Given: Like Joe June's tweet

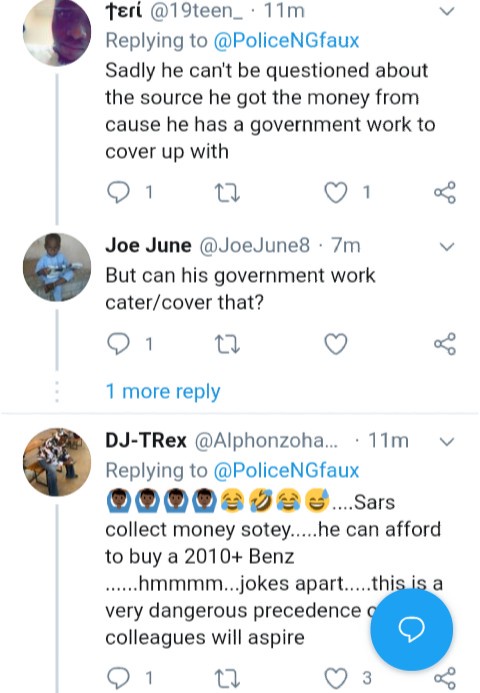Looking at the screenshot, I should [x=336, y=344].
